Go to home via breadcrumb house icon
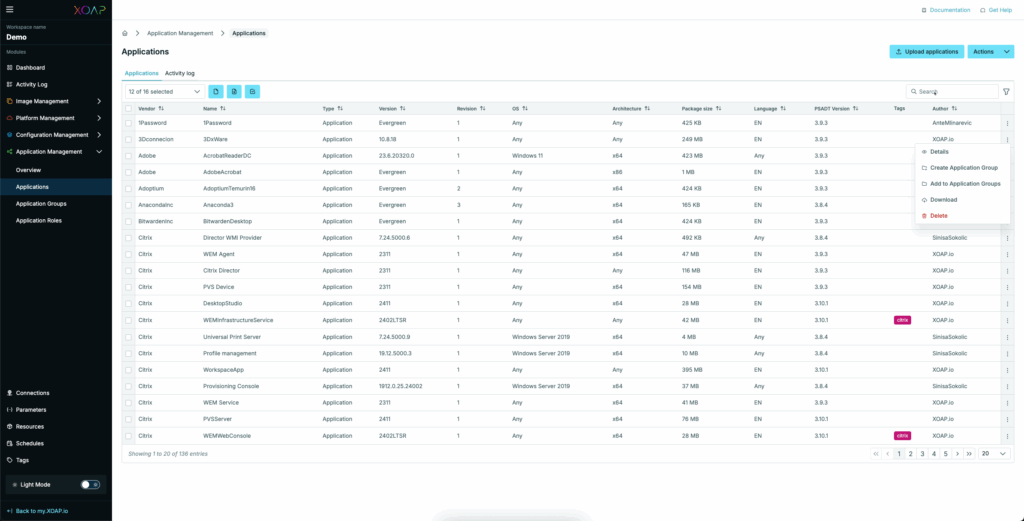This screenshot has height=521, width=1024. click(125, 33)
